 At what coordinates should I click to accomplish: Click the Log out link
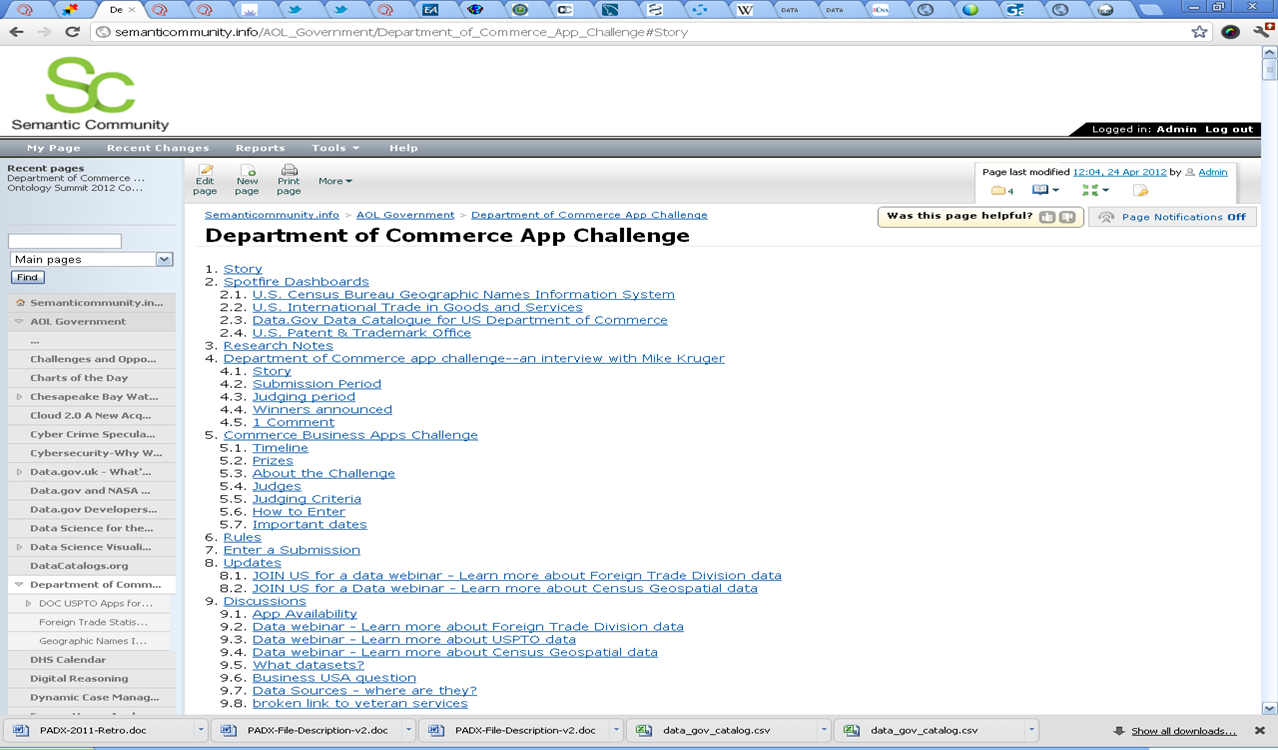click(x=1229, y=129)
